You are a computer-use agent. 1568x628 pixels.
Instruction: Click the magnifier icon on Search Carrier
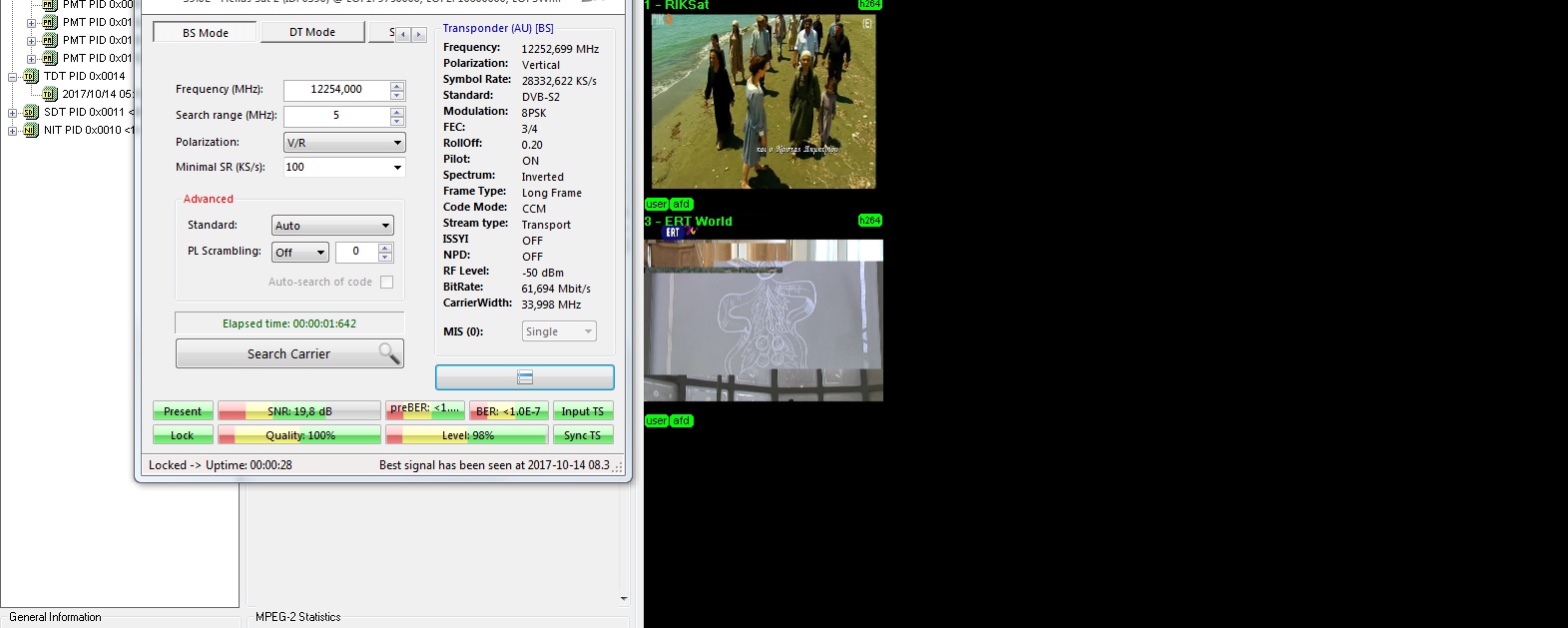click(389, 353)
